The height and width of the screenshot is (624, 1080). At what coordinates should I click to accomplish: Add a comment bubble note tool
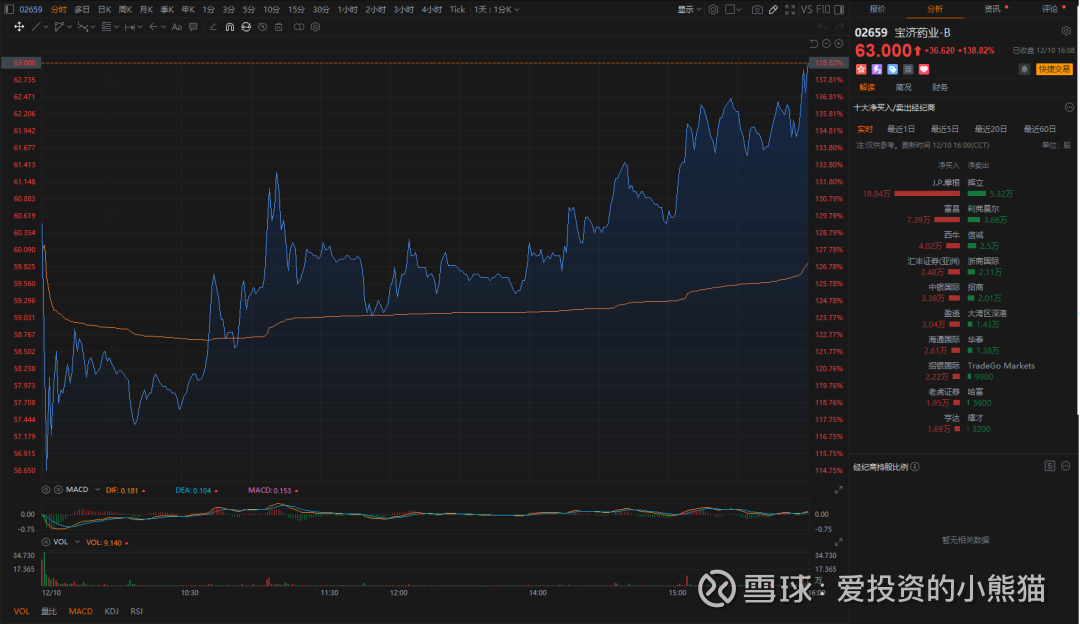[193, 27]
